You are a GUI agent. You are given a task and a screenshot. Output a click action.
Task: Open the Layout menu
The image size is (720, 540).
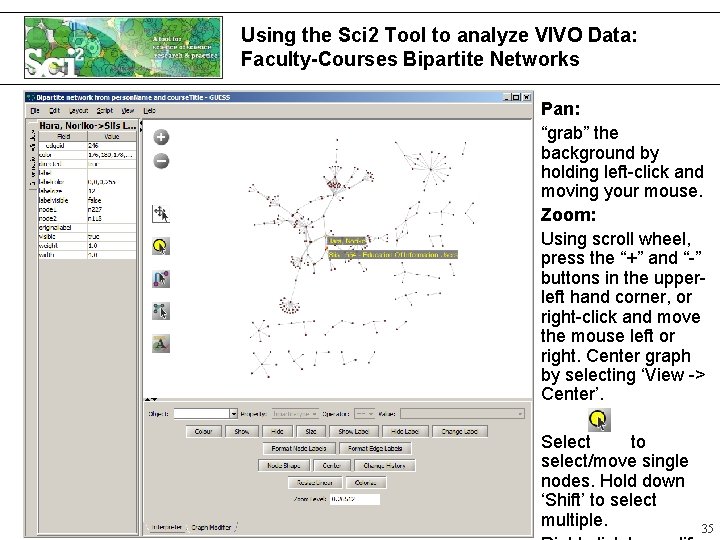coord(79,111)
